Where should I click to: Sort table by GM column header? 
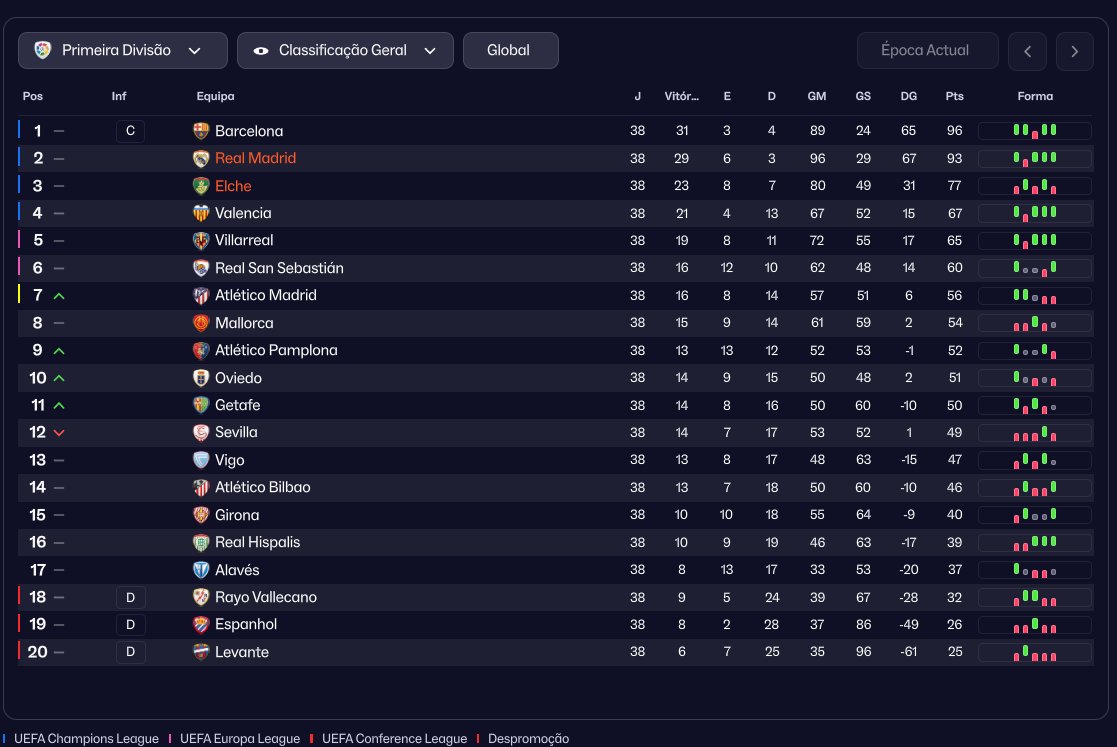[x=817, y=96]
